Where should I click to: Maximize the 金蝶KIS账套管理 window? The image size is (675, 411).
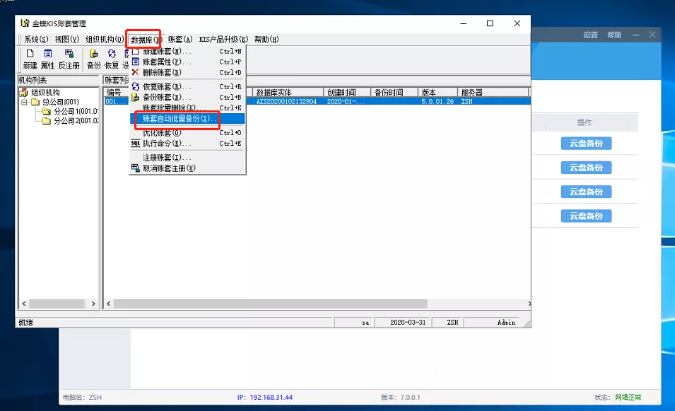click(490, 23)
